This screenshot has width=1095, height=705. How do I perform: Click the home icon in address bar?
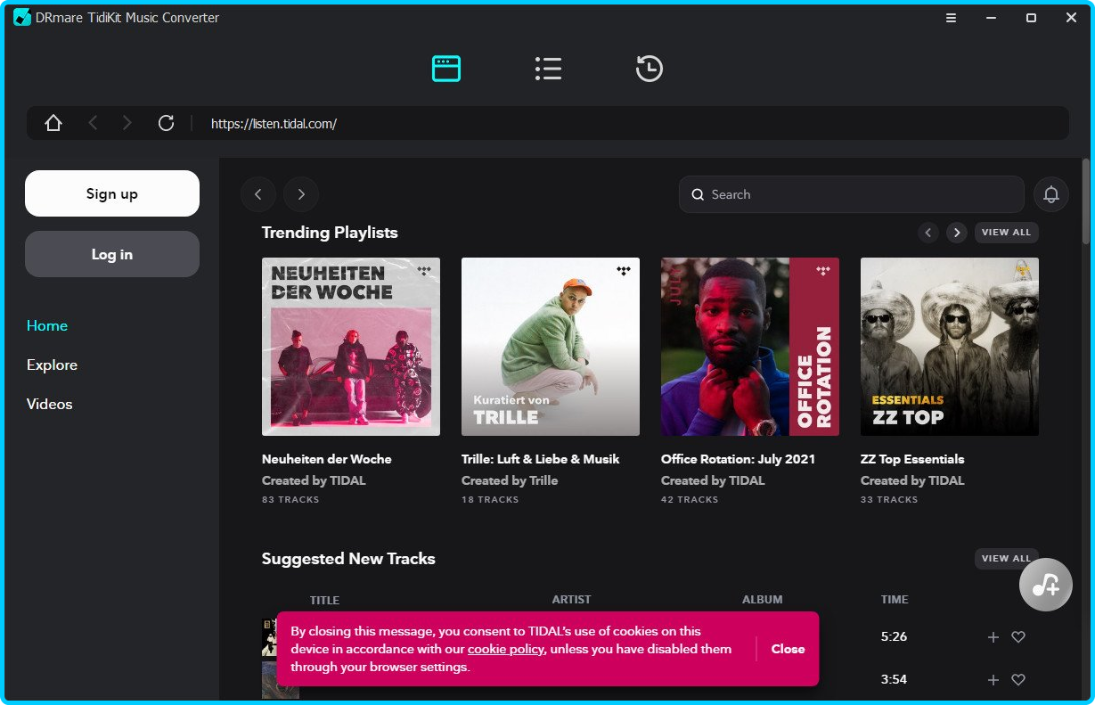(53, 123)
